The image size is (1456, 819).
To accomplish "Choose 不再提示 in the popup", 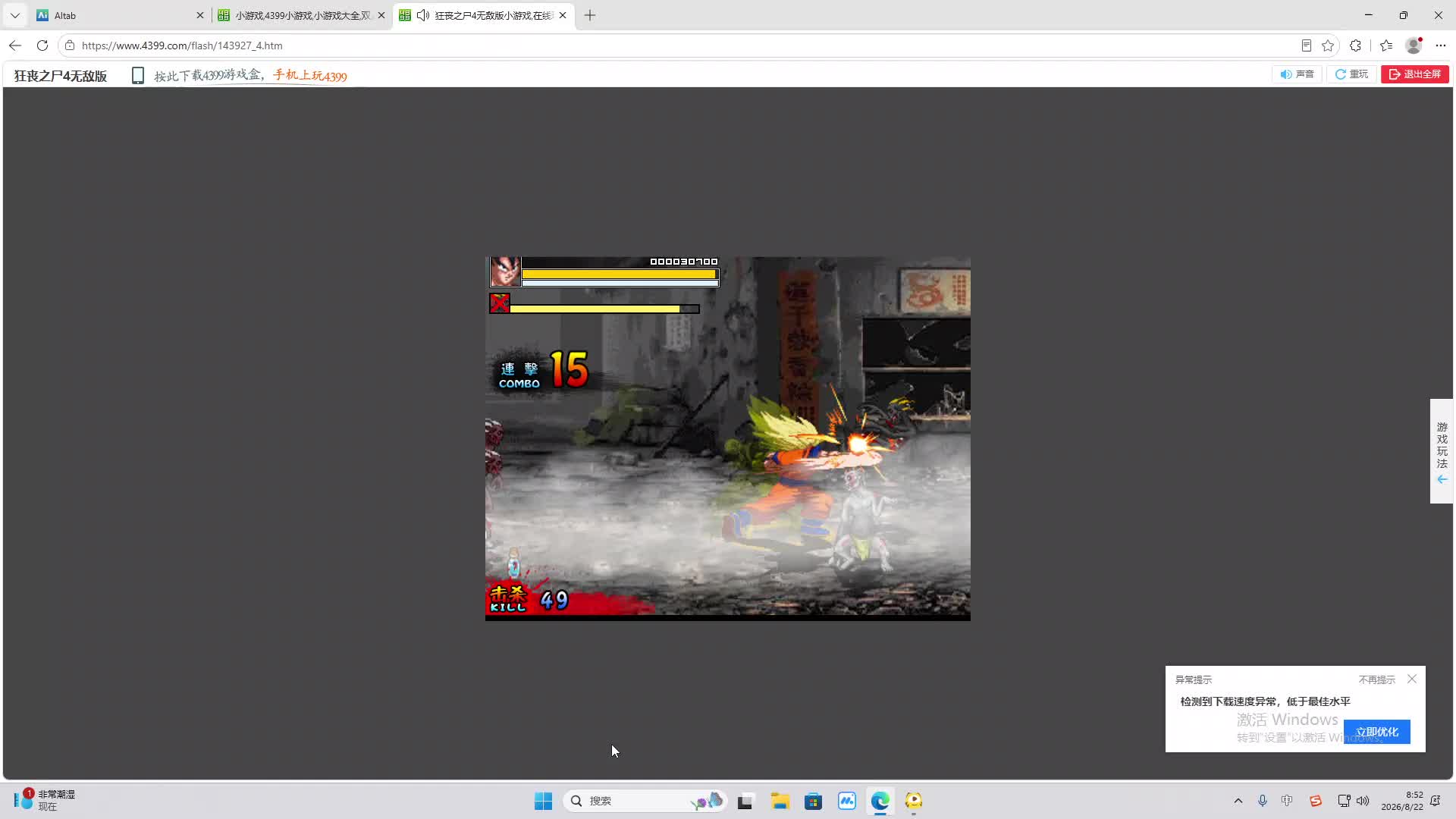I will click(1376, 679).
